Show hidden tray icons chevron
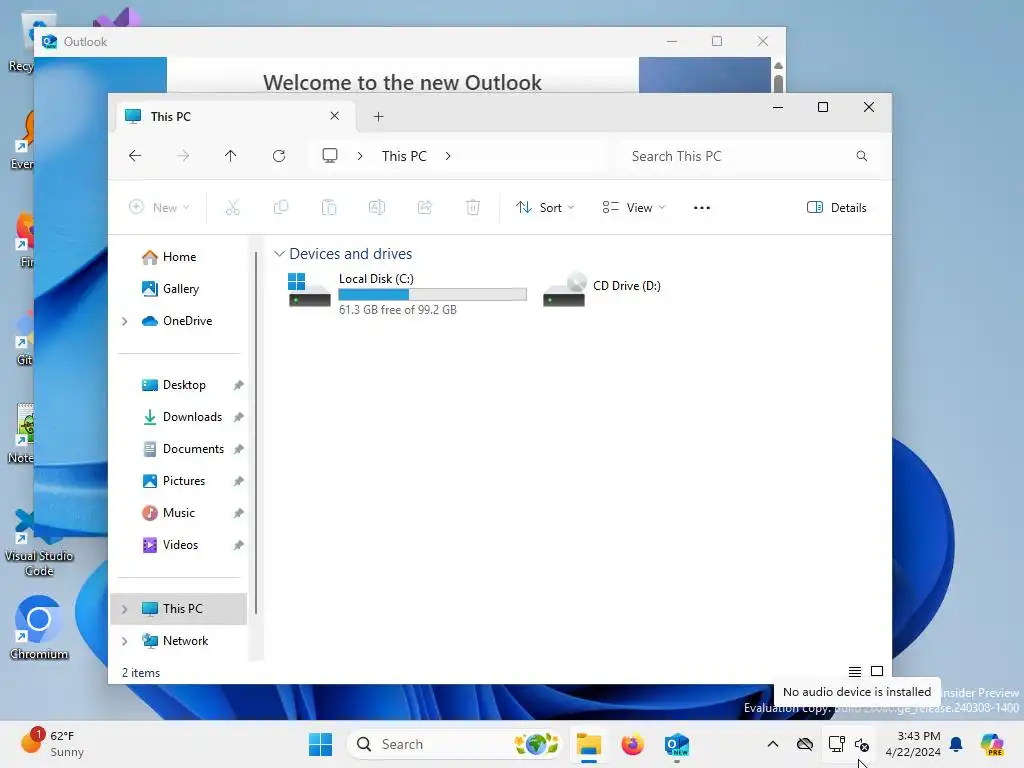 click(773, 744)
